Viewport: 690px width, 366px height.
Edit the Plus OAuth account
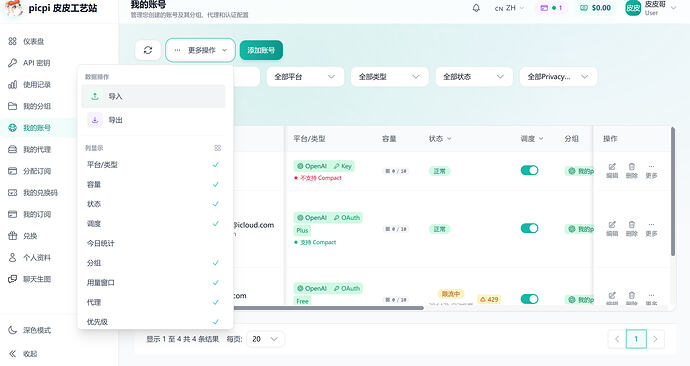click(612, 229)
